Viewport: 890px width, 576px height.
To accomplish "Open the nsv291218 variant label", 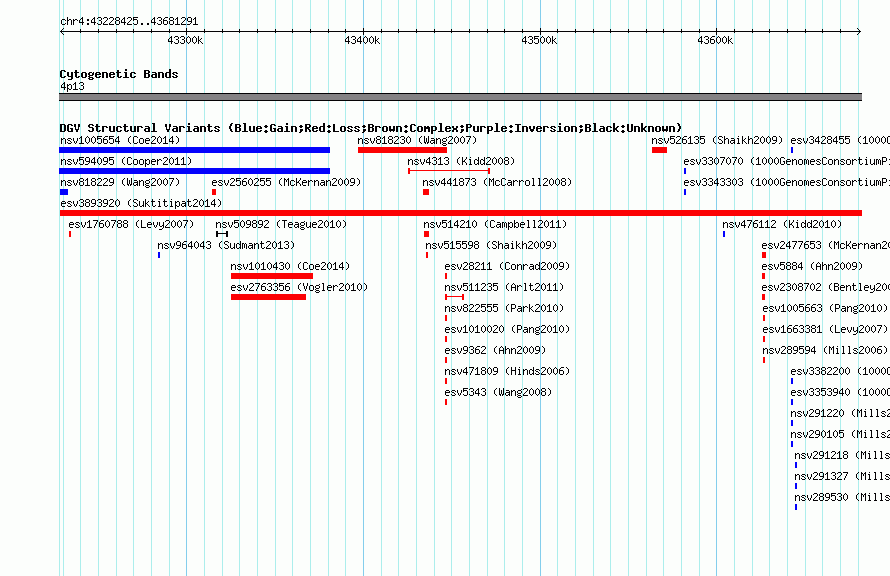I will [x=842, y=455].
